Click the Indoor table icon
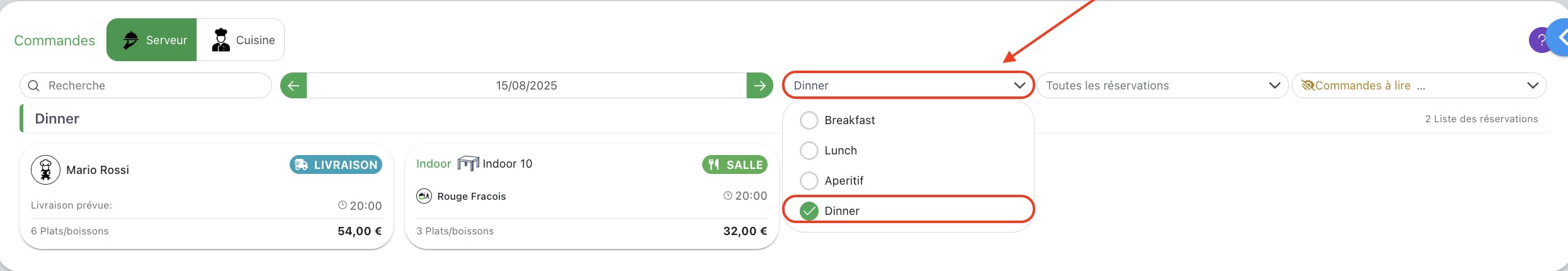Image resolution: width=1568 pixels, height=271 pixels. pyautogui.click(x=468, y=164)
